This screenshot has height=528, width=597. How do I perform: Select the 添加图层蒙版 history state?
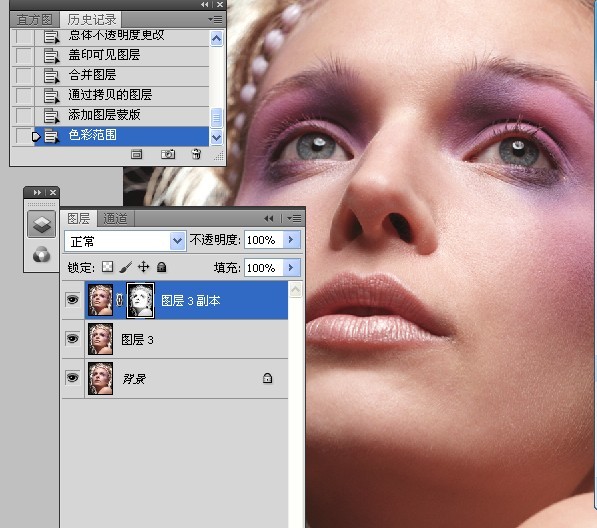pos(121,115)
